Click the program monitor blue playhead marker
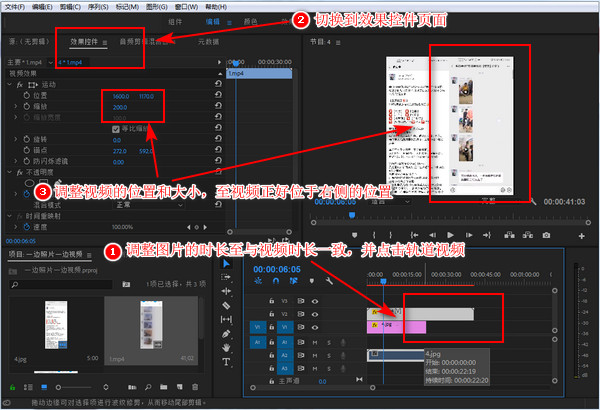The height and width of the screenshot is (410, 600). [352, 215]
